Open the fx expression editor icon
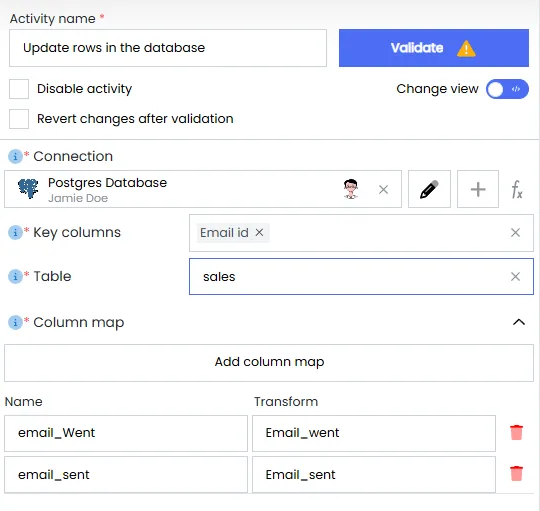Viewport: 540px width, 511px height. pyautogui.click(x=517, y=190)
